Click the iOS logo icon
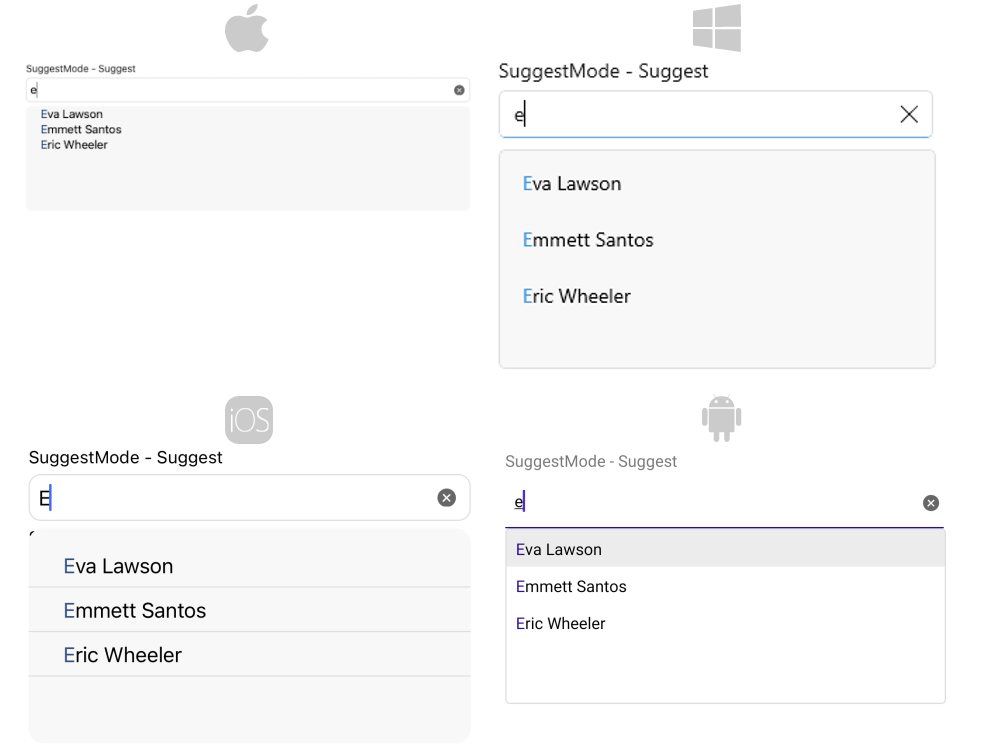 pyautogui.click(x=247, y=419)
